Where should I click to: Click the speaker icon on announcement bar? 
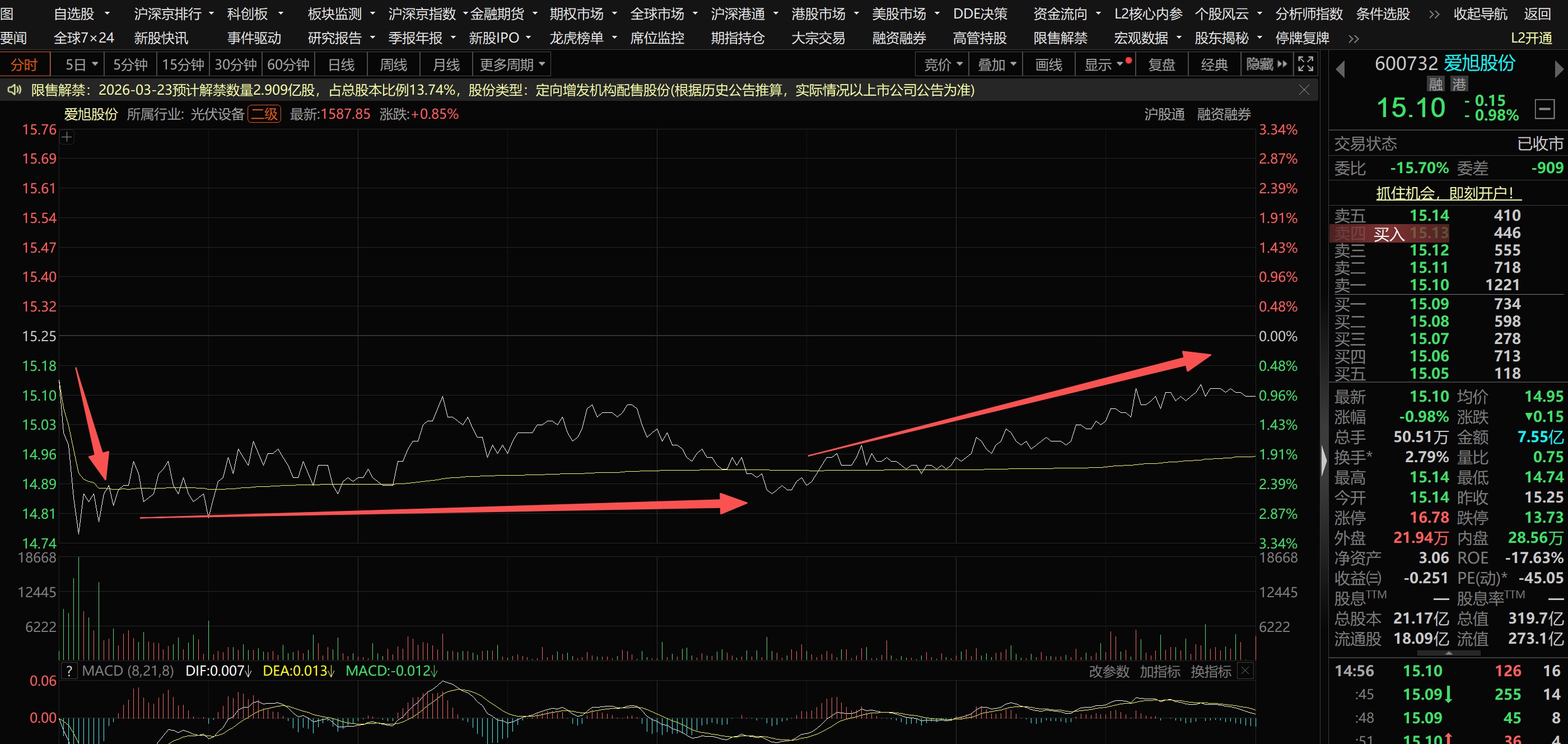[13, 90]
